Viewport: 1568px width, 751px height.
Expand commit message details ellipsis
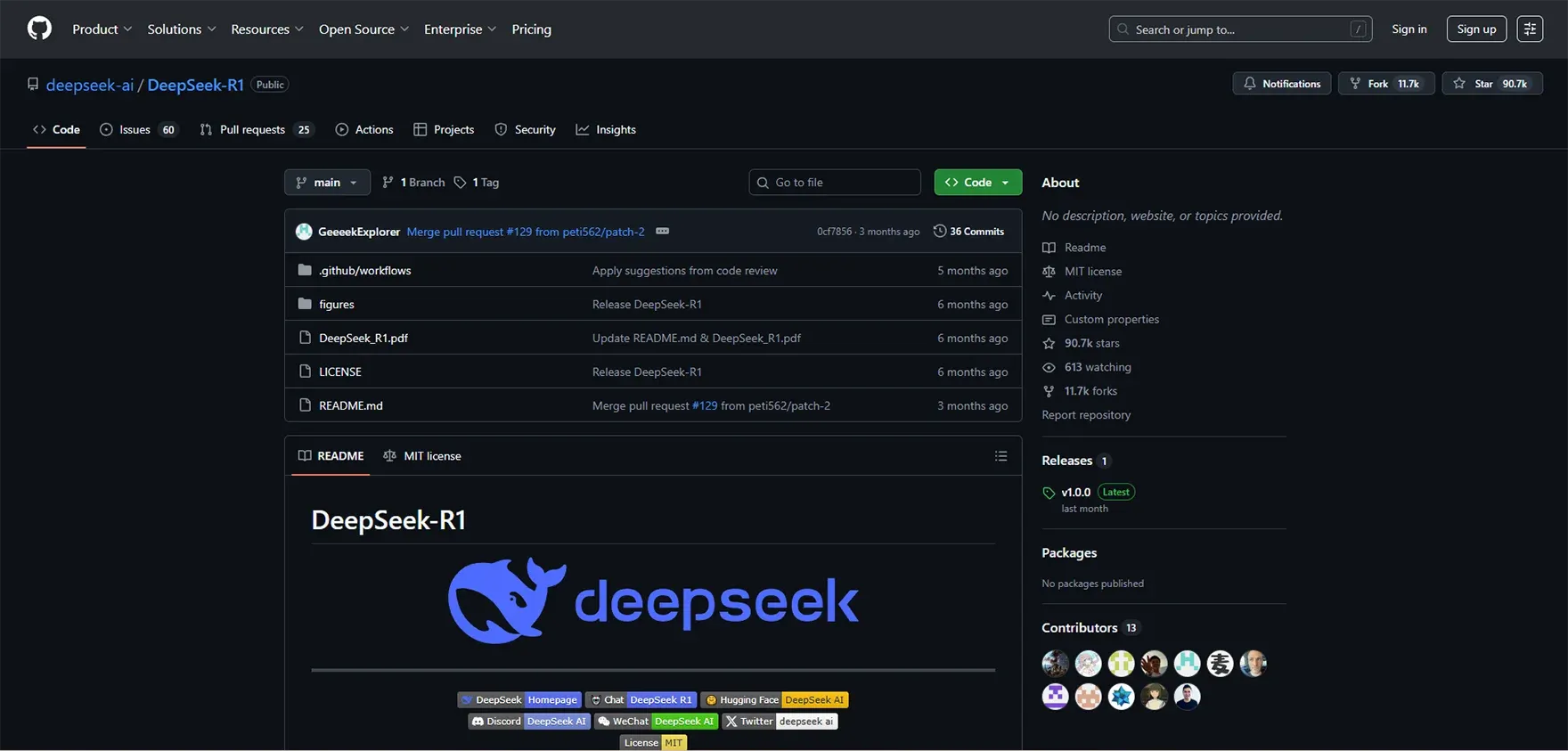coord(662,231)
